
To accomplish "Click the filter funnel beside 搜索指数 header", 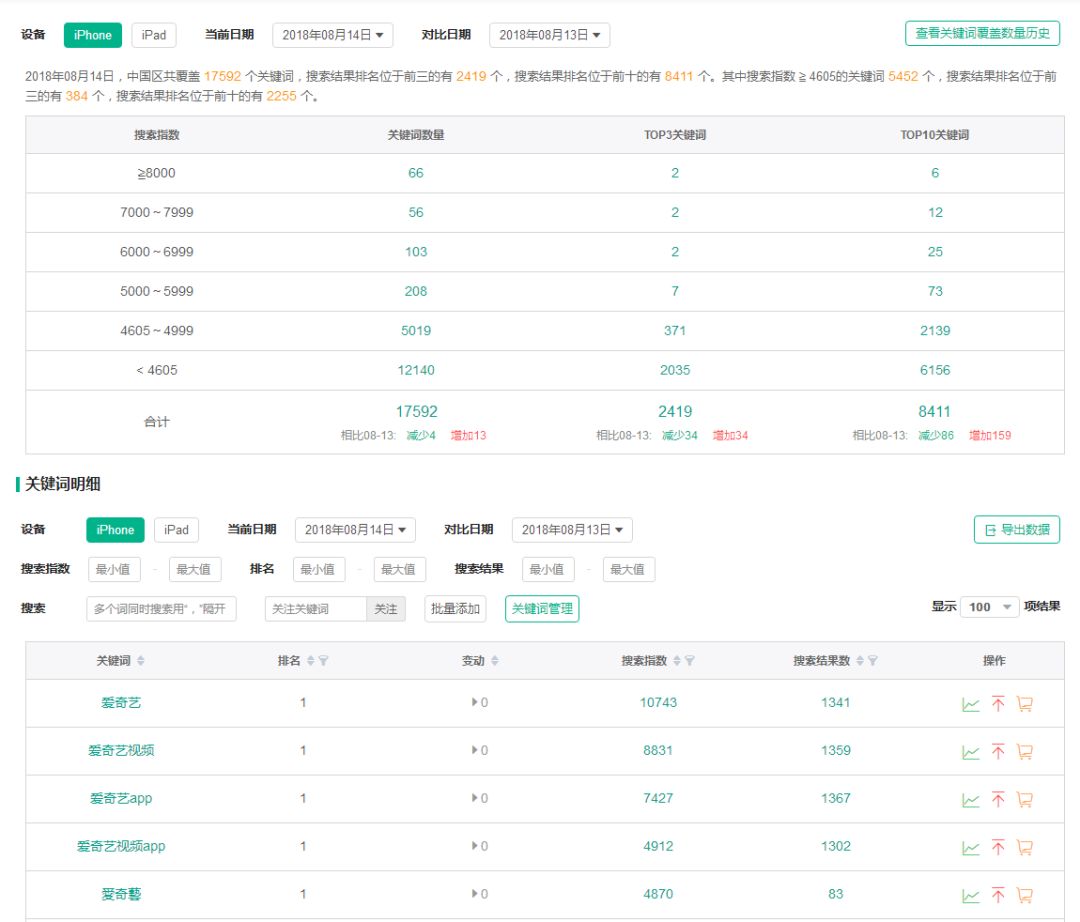I will [x=688, y=661].
